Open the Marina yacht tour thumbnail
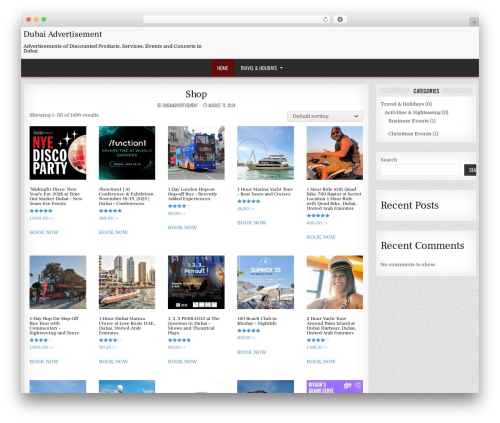500x423 pixels. click(x=266, y=153)
